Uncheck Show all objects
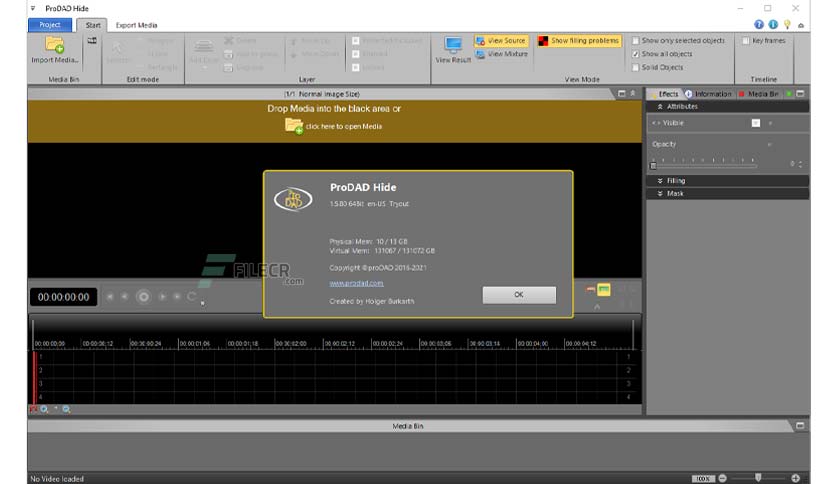 click(x=636, y=54)
